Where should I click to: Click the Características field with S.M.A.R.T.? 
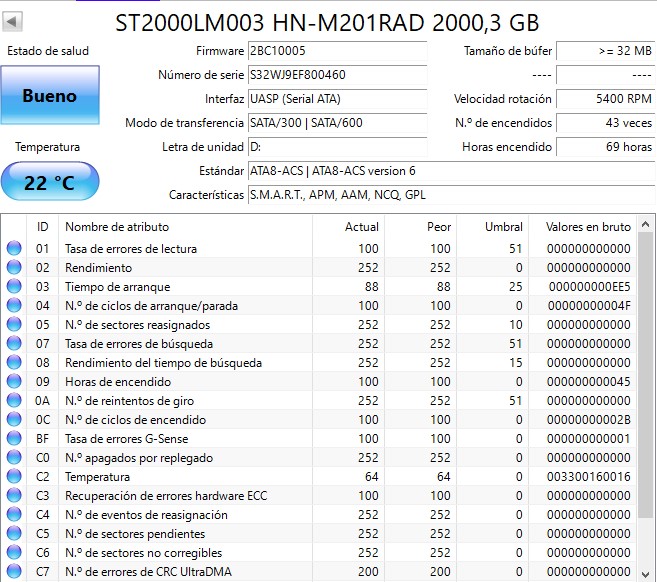pyautogui.click(x=451, y=195)
